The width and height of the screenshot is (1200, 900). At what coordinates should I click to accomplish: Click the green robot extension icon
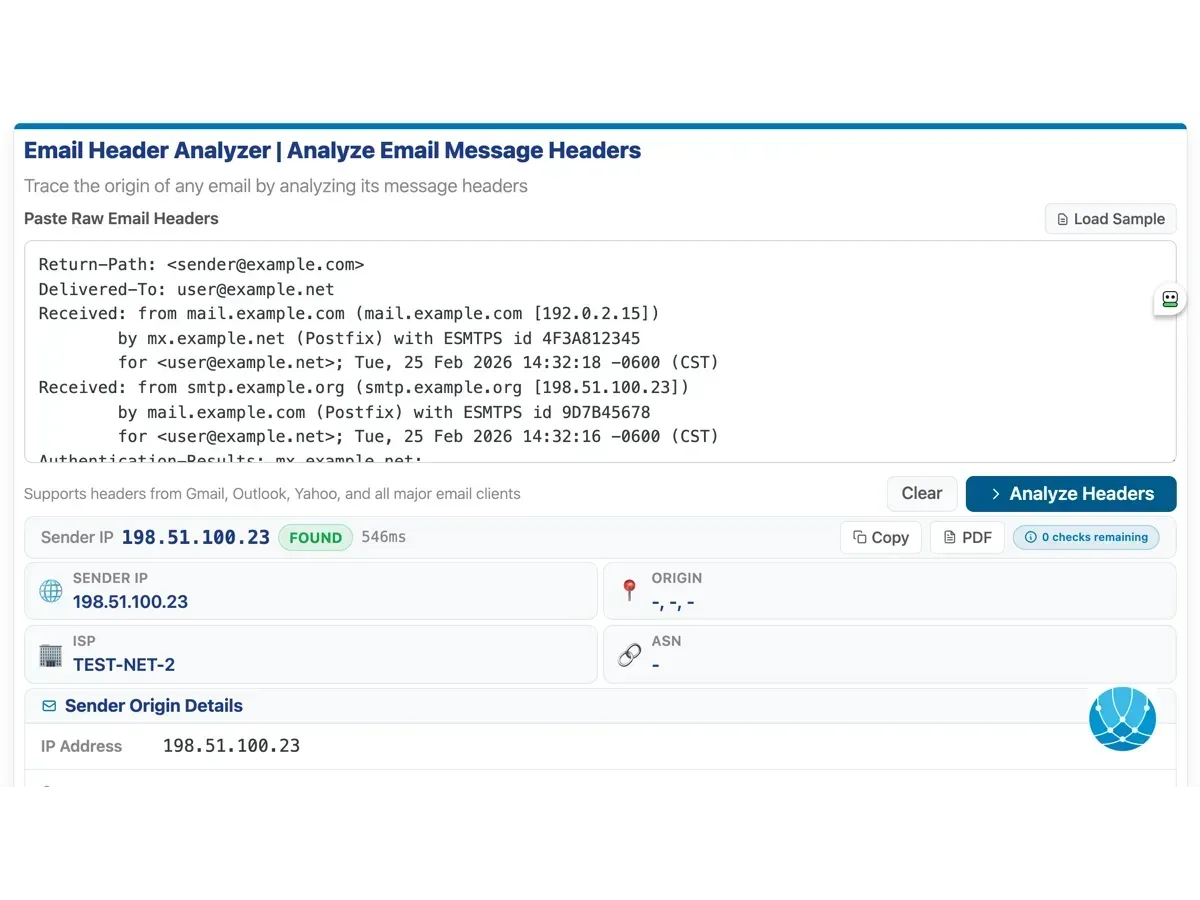(1170, 298)
